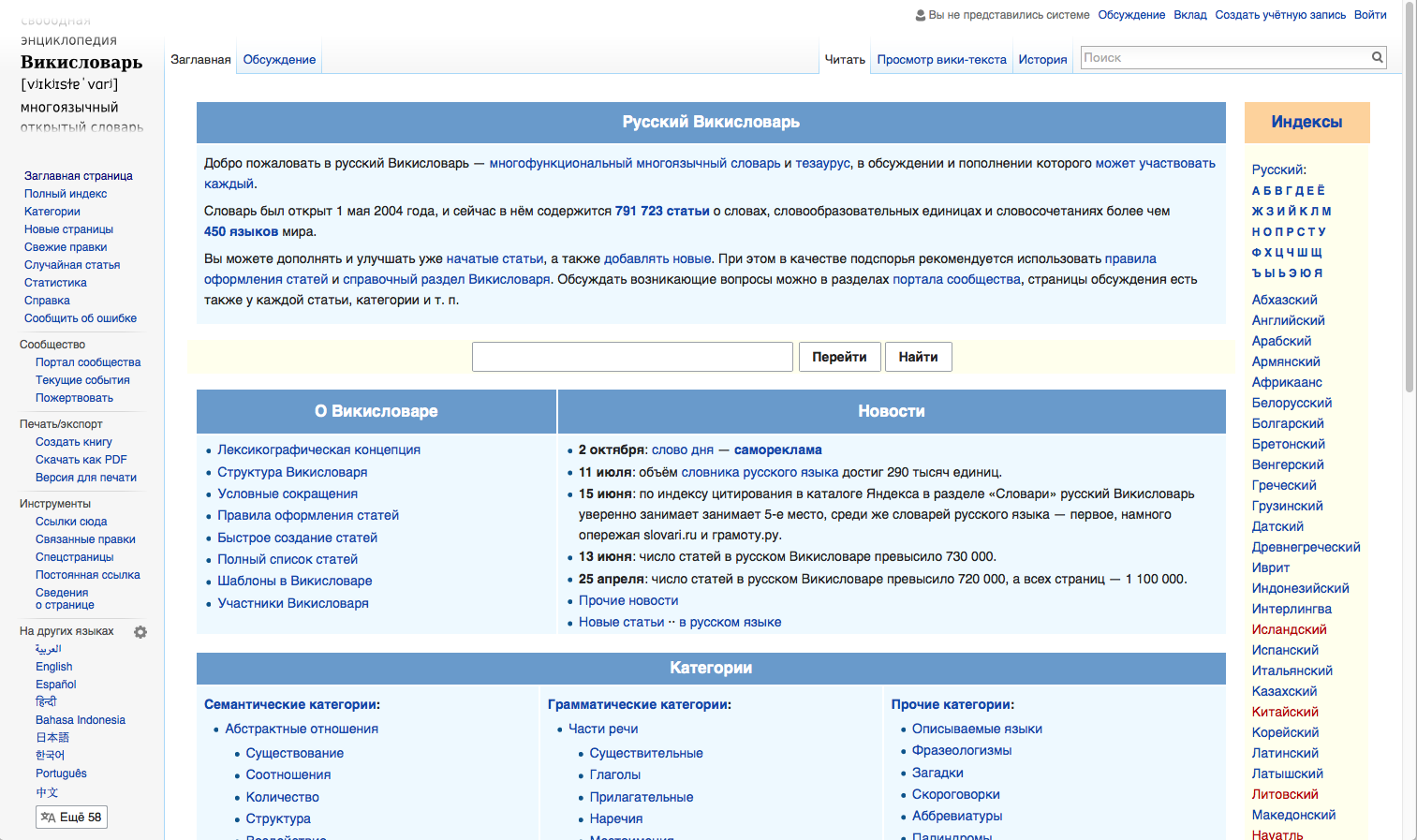The image size is (1417, 840).
Task: Open '791 723 статьи' statistics link
Action: [x=662, y=211]
